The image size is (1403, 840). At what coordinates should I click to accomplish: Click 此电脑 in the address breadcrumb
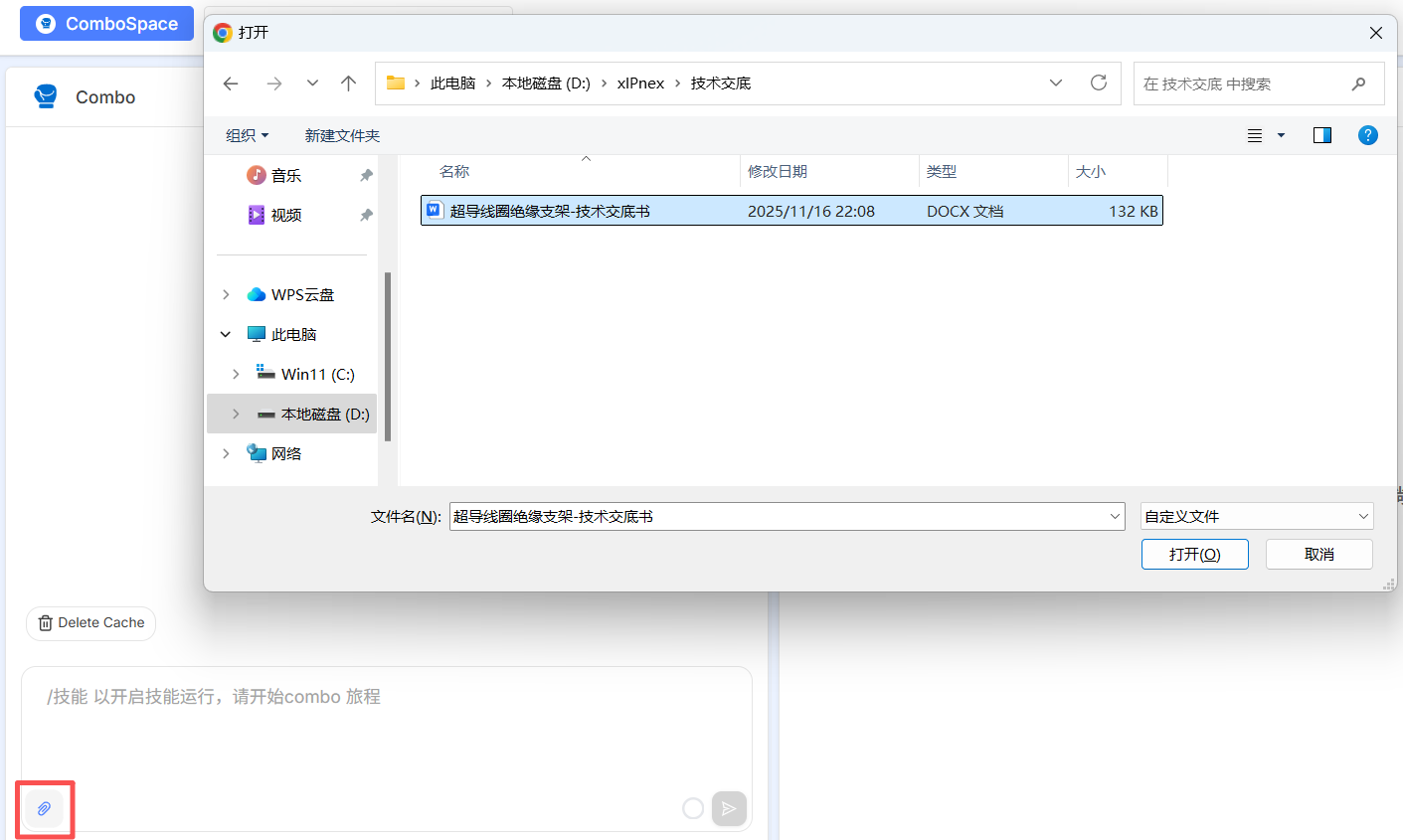pyautogui.click(x=452, y=84)
